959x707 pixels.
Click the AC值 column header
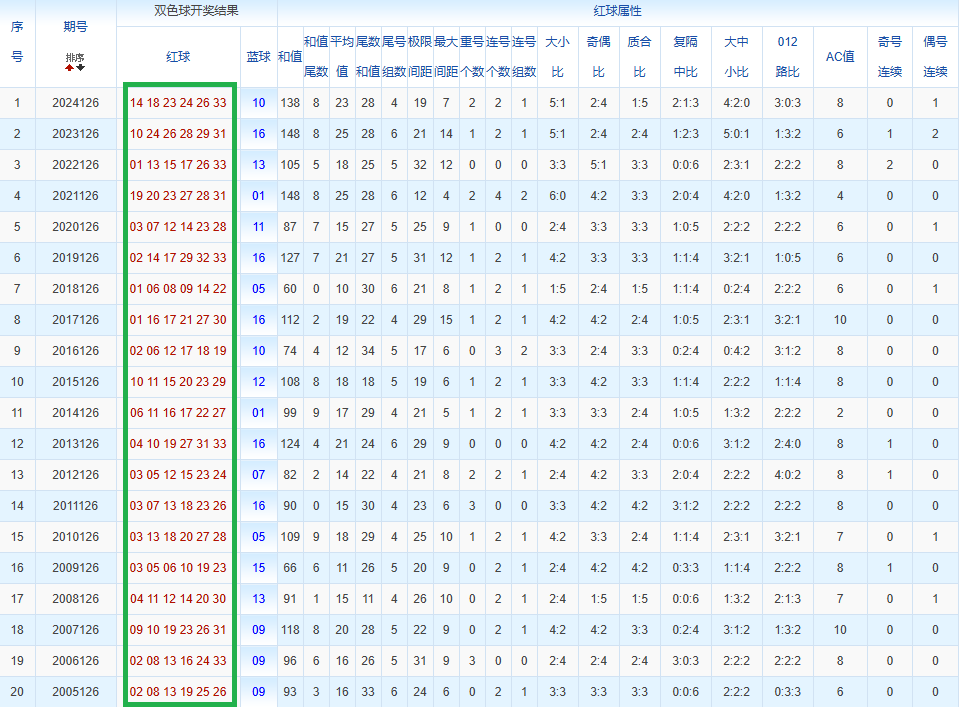[840, 57]
